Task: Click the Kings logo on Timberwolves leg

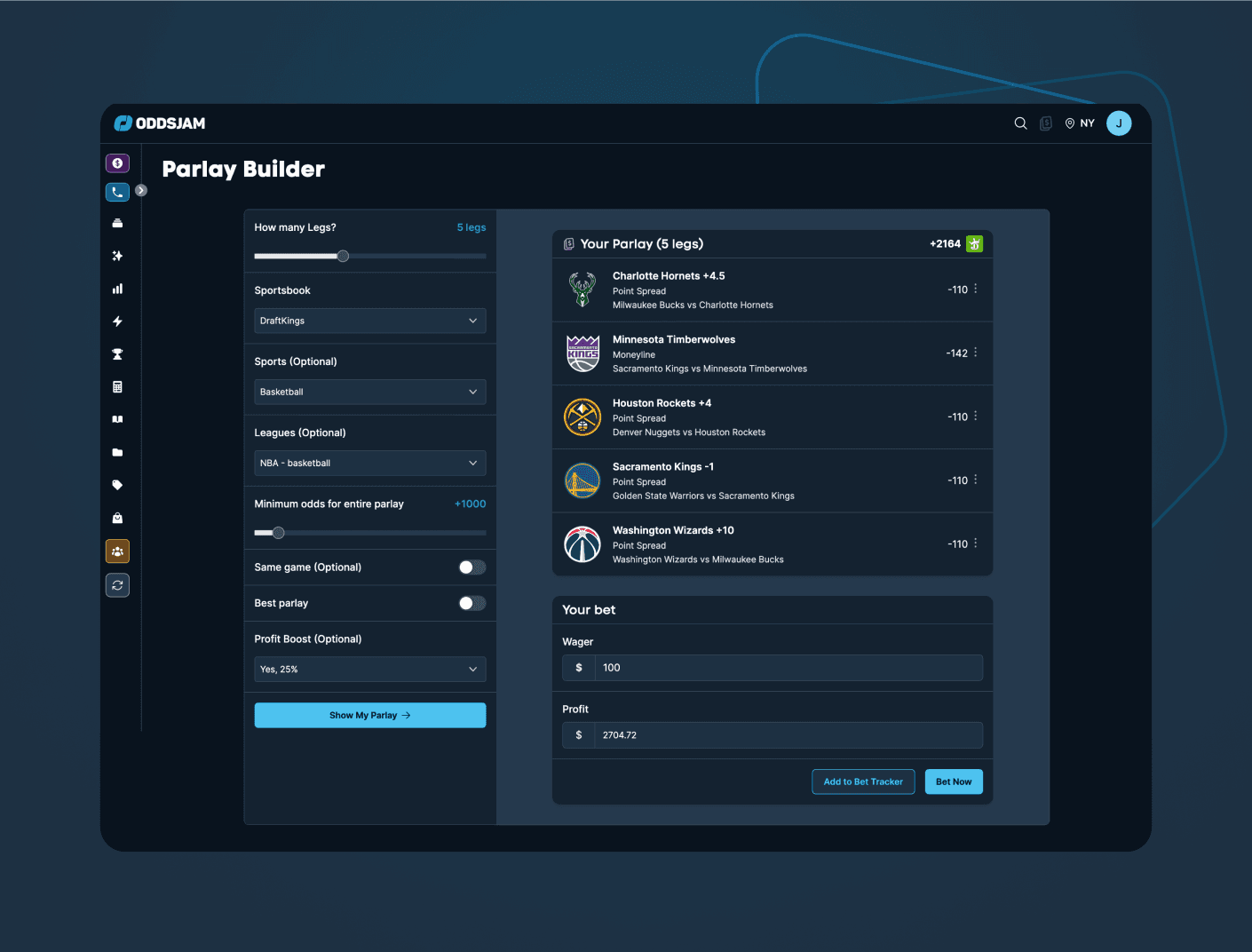Action: coord(582,353)
